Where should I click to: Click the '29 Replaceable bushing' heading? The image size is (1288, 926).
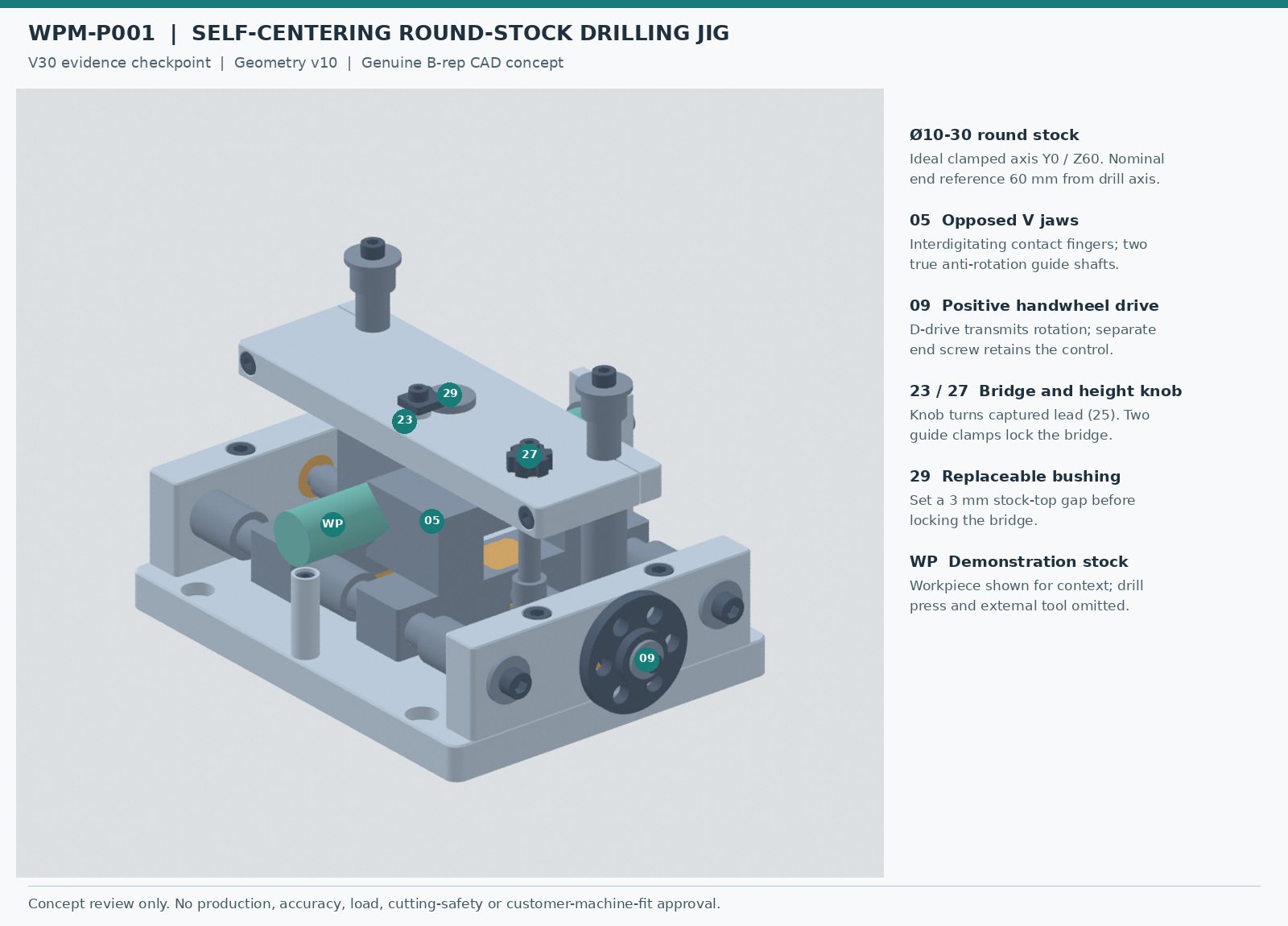click(1015, 477)
